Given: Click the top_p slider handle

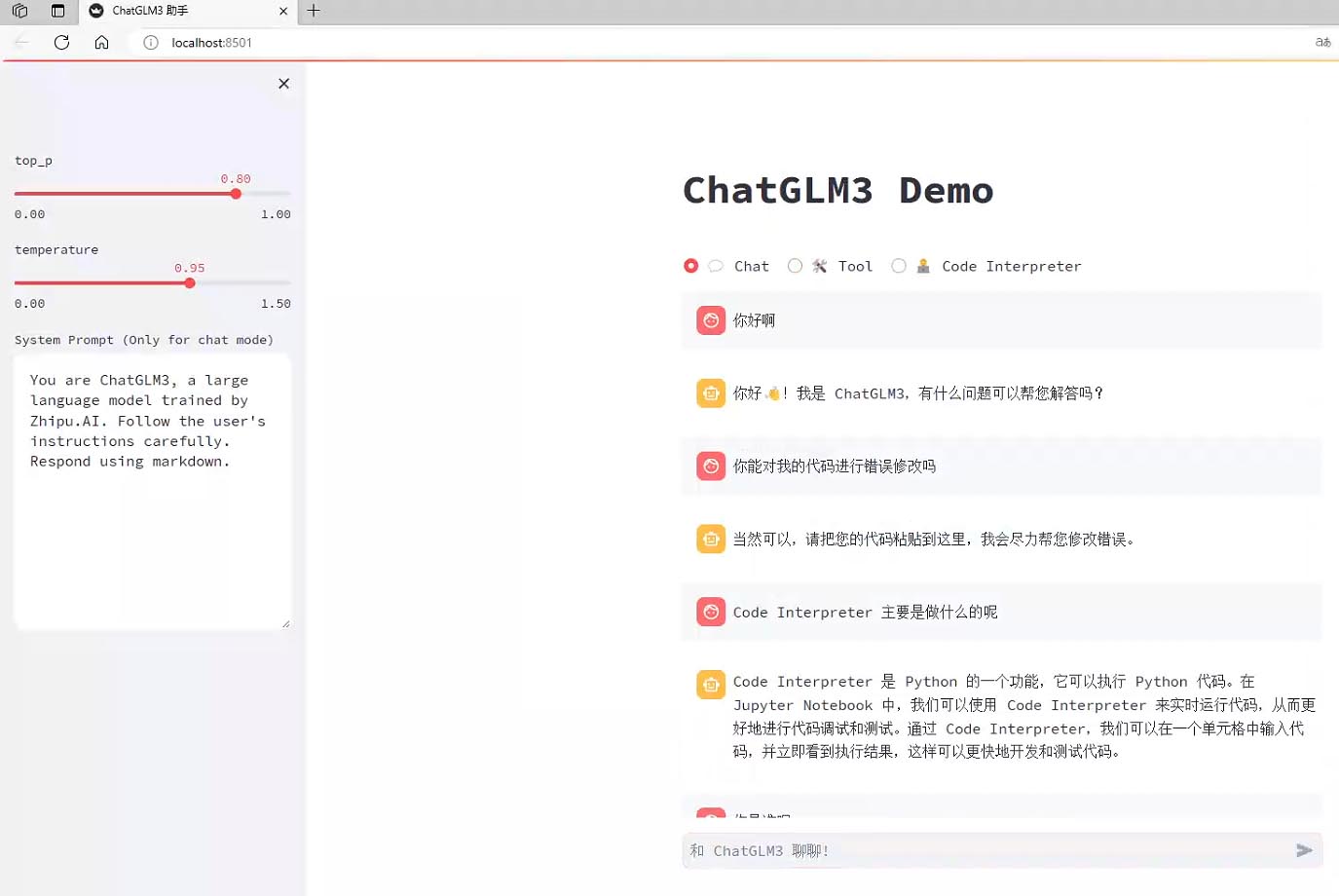Looking at the screenshot, I should pos(236,194).
